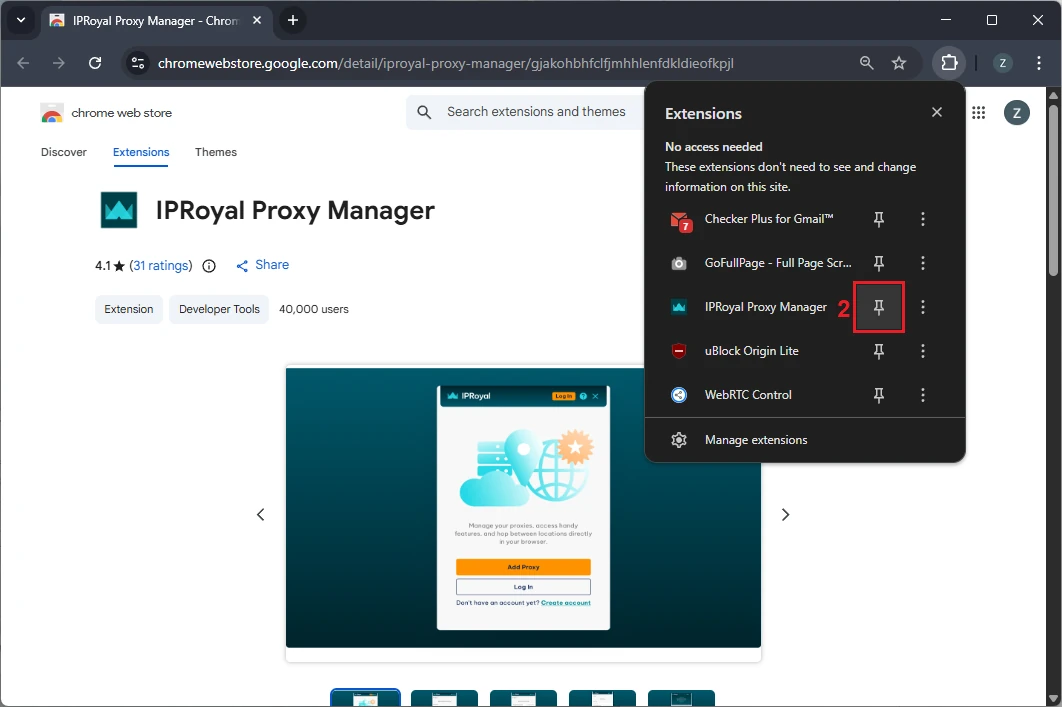Switch to the Themes tab
This screenshot has width=1062, height=707.
point(216,152)
